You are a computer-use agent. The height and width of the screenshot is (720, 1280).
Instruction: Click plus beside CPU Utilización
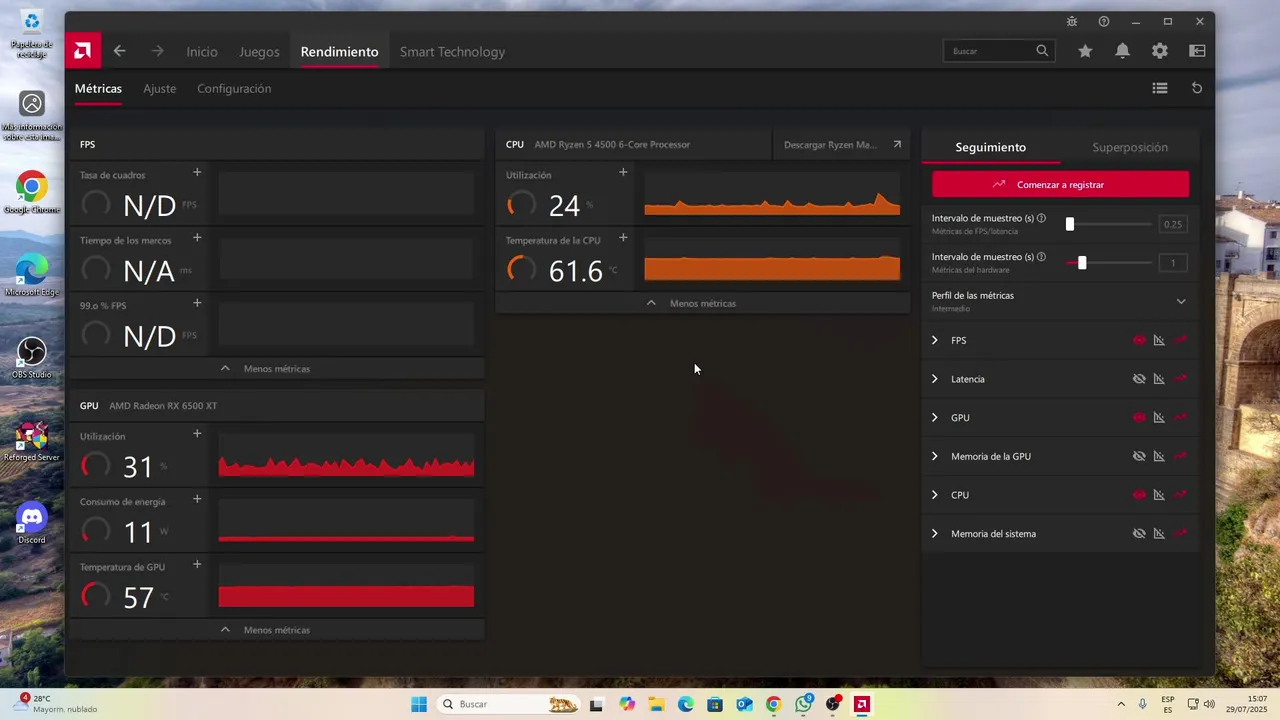click(623, 172)
